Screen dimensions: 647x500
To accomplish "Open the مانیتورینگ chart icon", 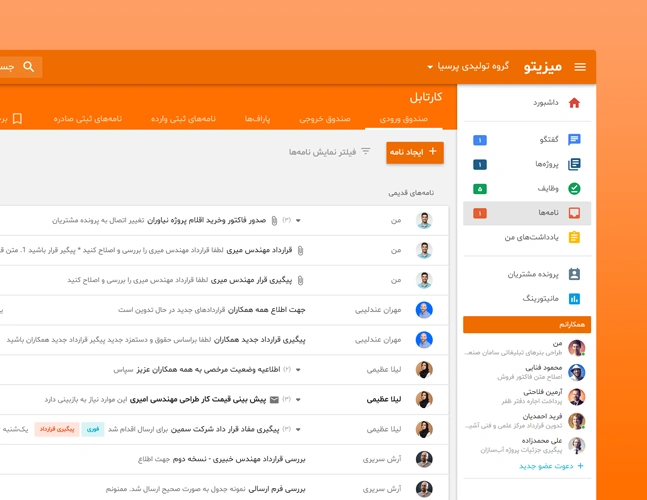I will coord(574,298).
